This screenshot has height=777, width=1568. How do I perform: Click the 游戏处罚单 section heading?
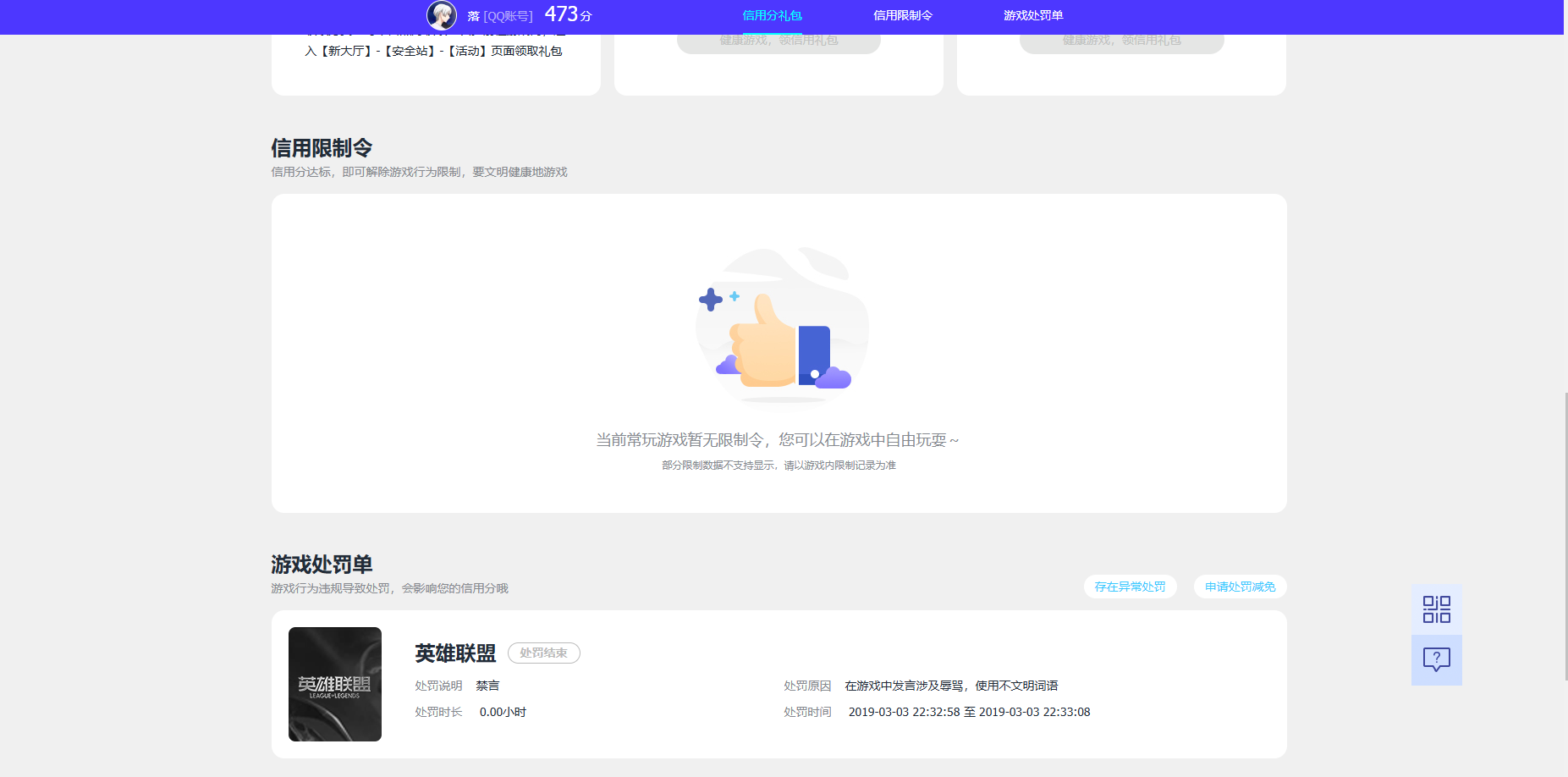[x=322, y=564]
